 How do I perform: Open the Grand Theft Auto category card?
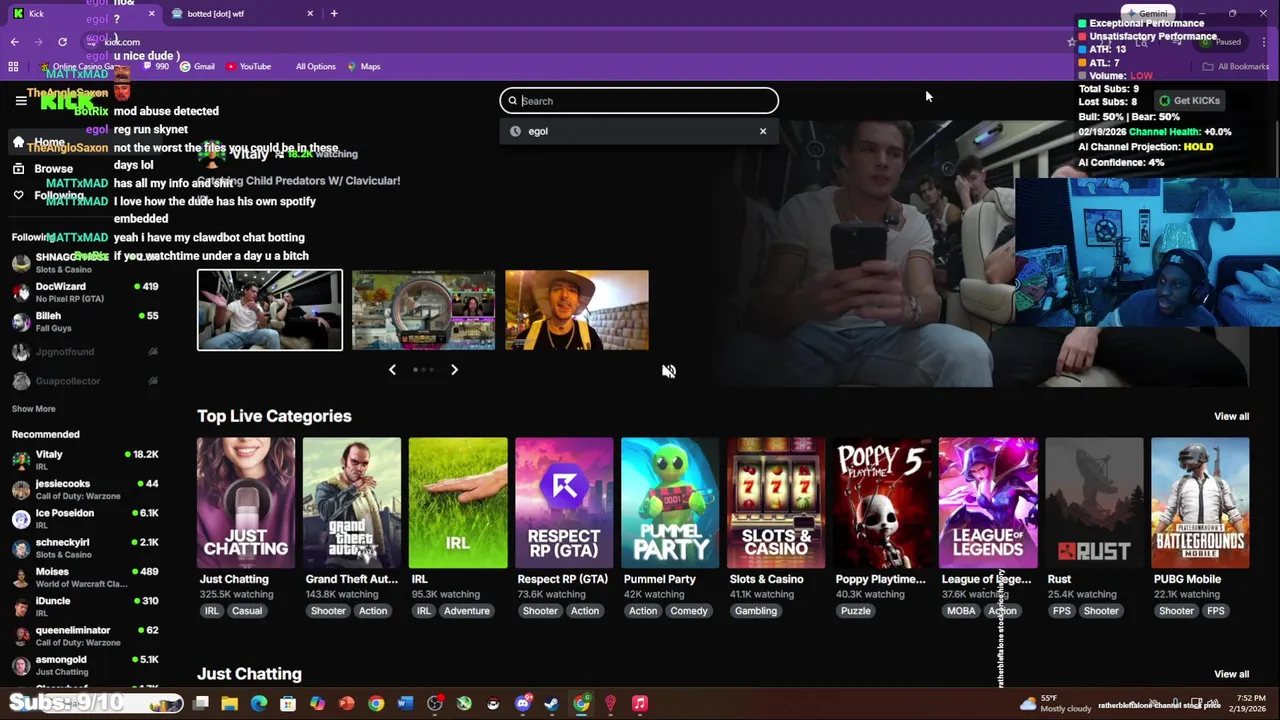(352, 503)
